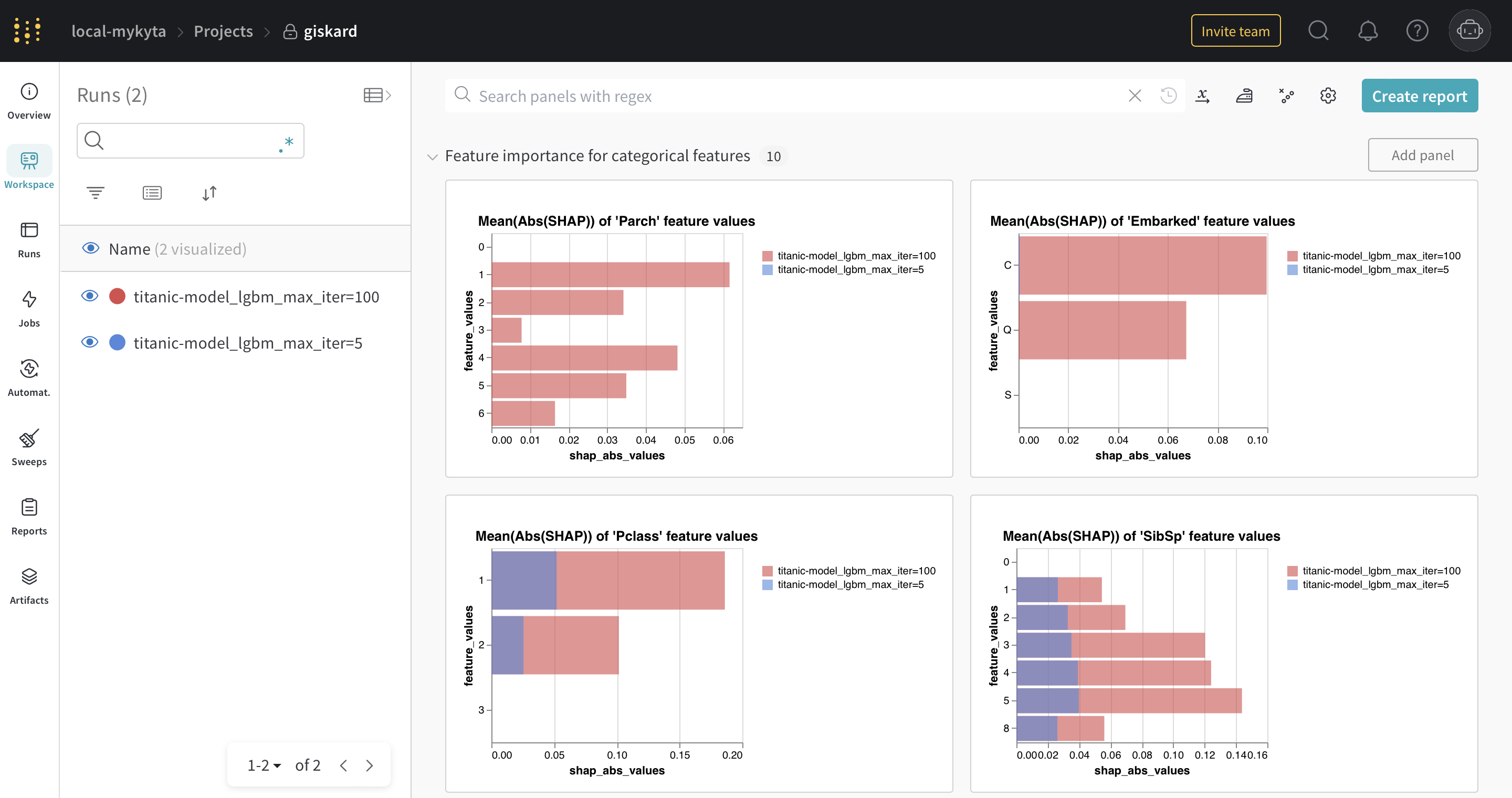Expand the runs table view
Screen dimensions: 1512x798
(x=377, y=95)
